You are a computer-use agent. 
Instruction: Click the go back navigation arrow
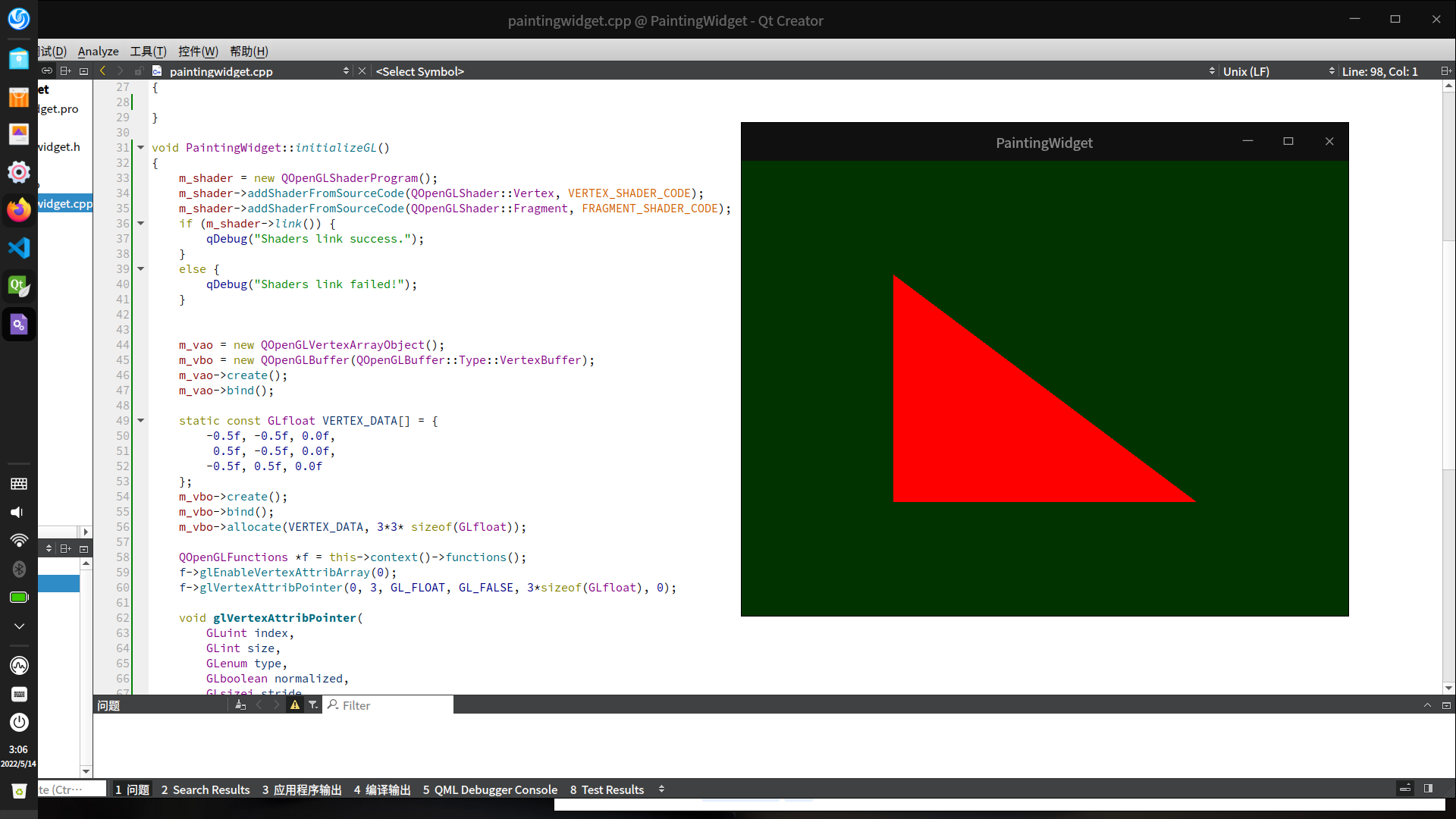point(102,71)
